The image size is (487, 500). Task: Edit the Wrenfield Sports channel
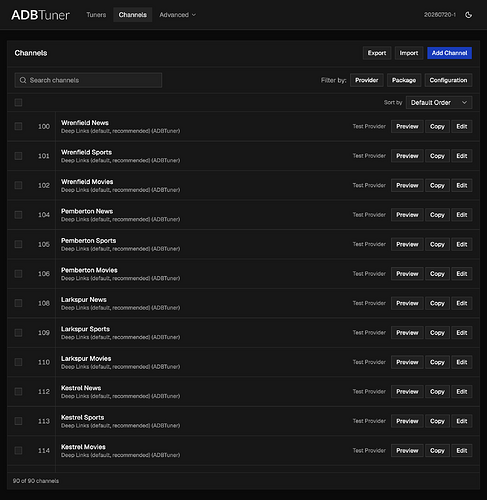click(x=462, y=156)
